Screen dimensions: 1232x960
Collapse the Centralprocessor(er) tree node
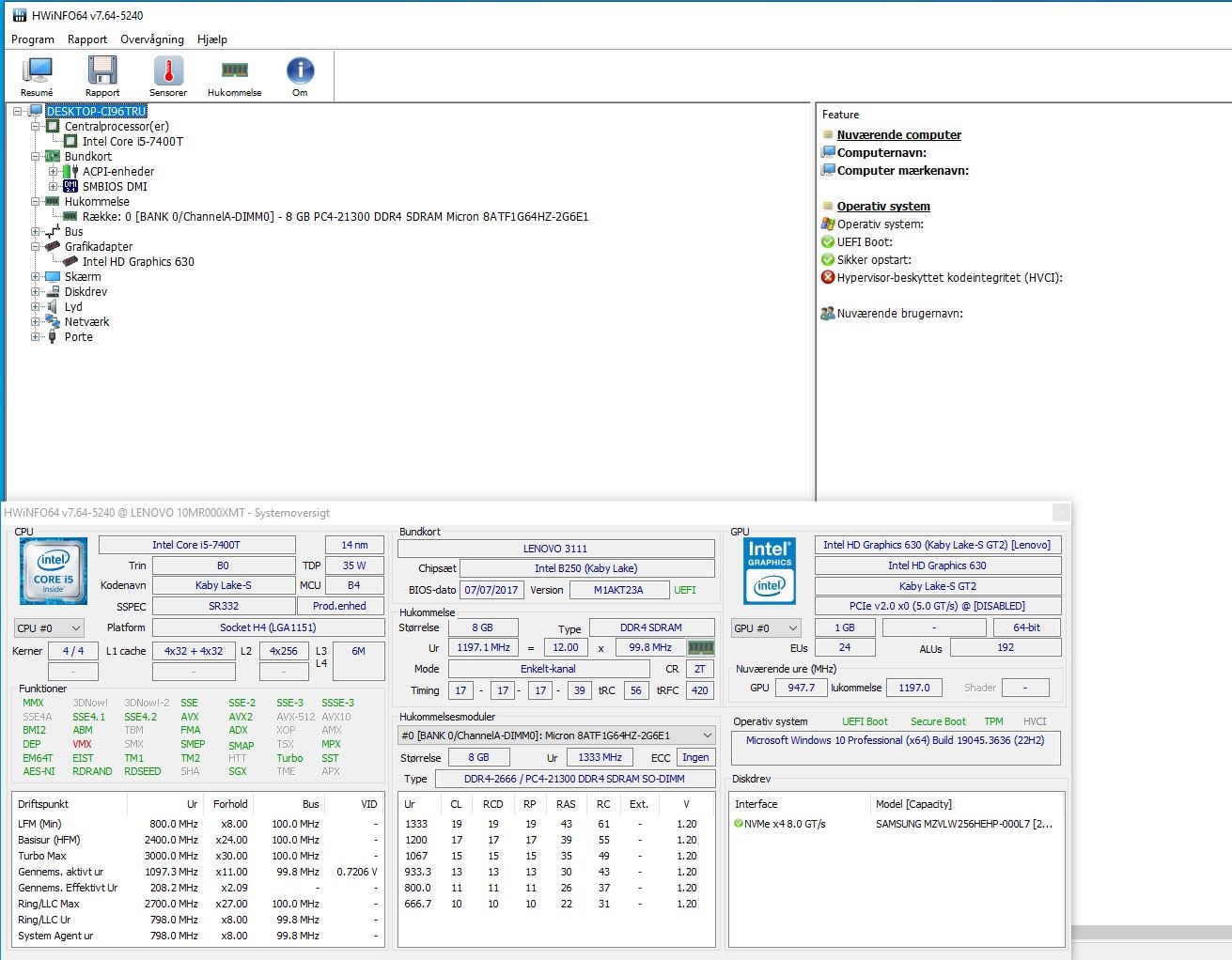tap(36, 126)
